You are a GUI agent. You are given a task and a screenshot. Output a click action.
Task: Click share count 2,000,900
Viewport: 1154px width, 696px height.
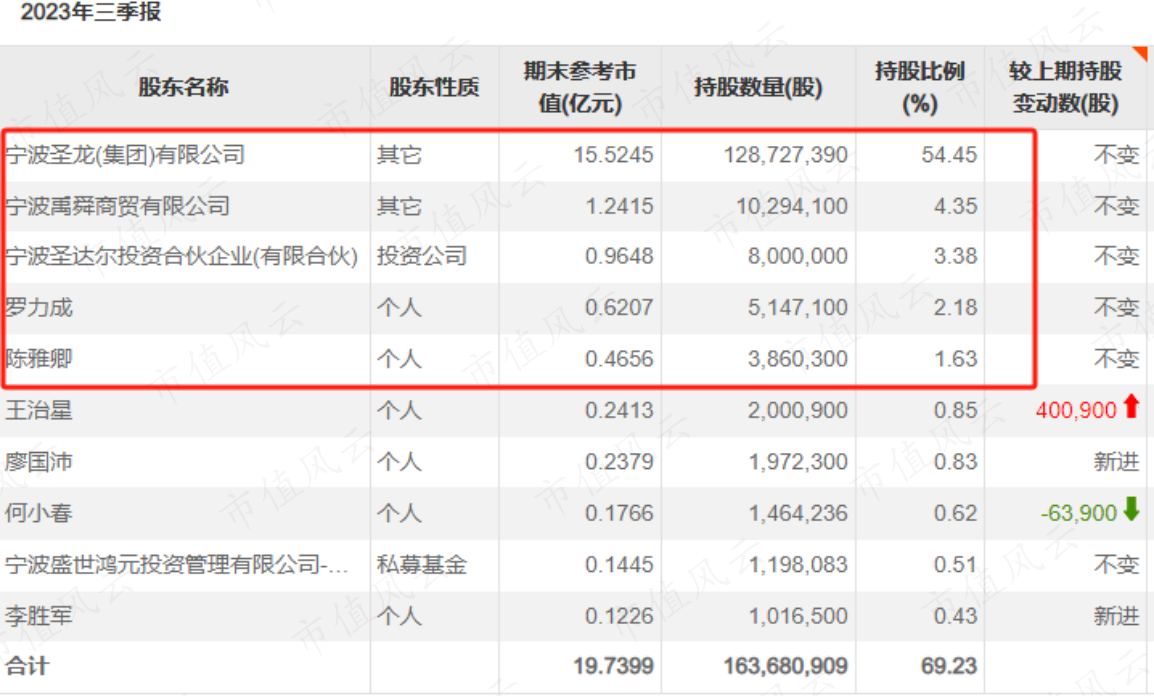(x=798, y=410)
